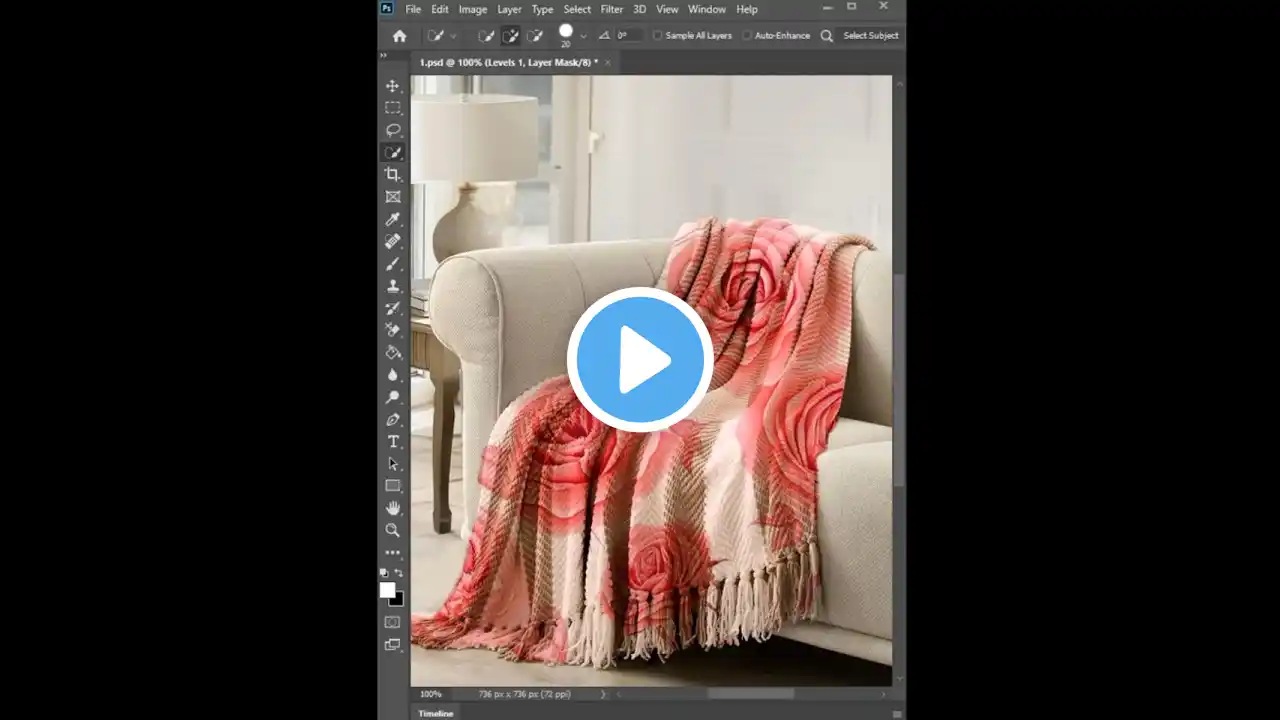The height and width of the screenshot is (720, 1280).
Task: Open the 3D menu
Action: pos(640,9)
